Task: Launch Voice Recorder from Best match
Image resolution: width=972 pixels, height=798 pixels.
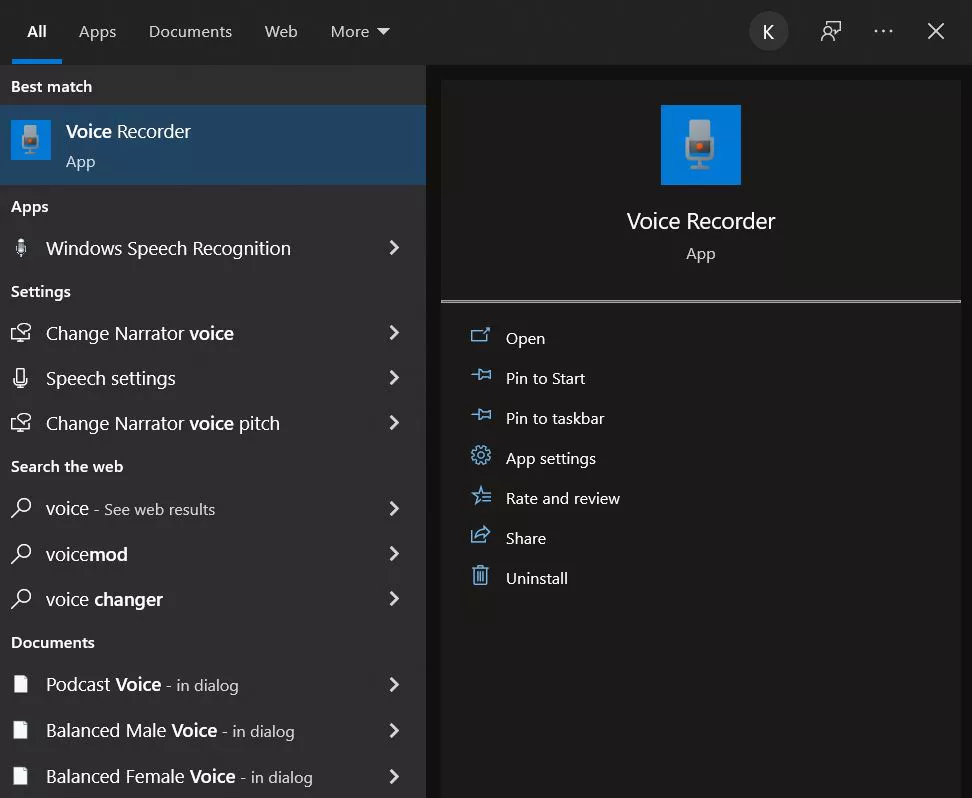Action: 213,144
